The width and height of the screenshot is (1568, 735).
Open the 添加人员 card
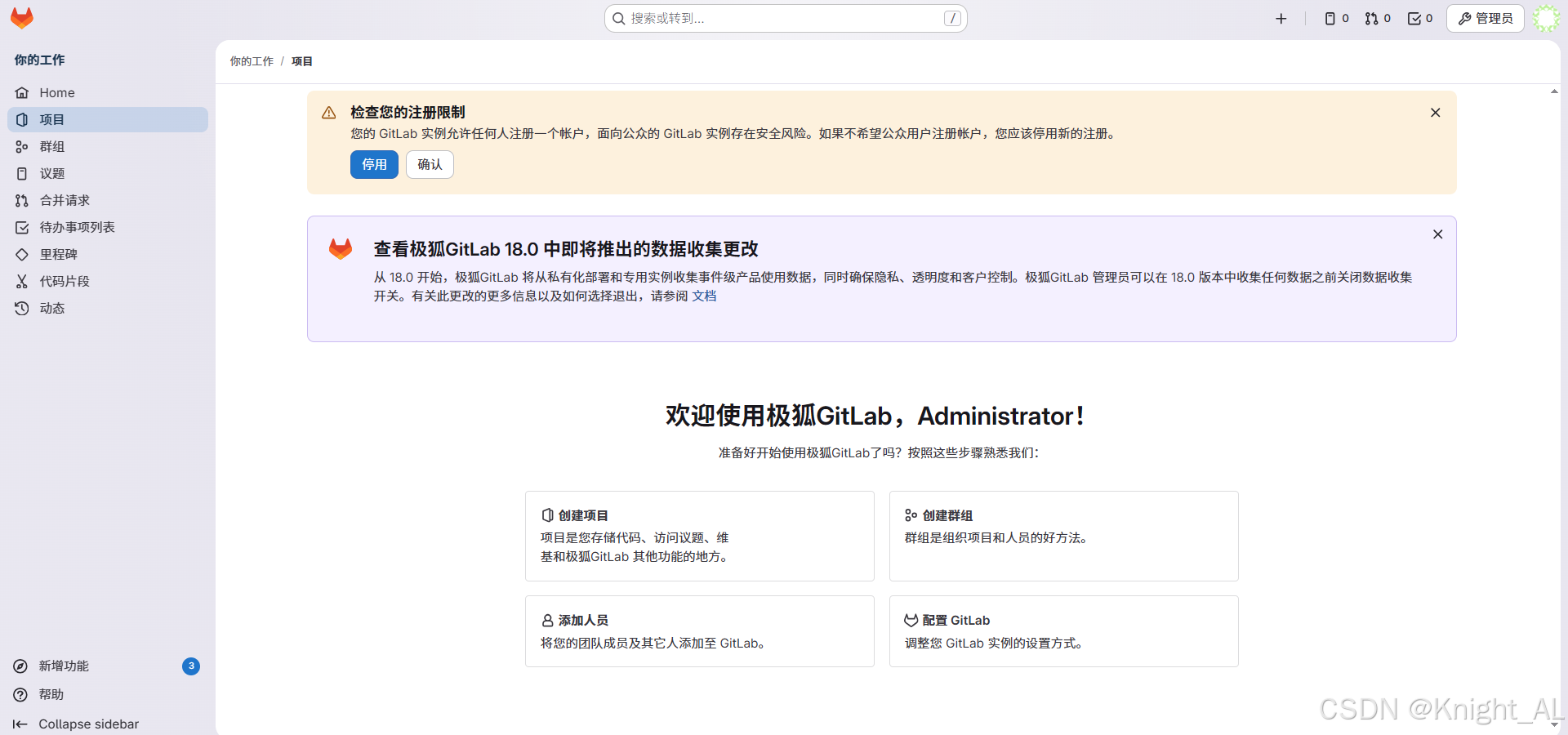pos(699,631)
